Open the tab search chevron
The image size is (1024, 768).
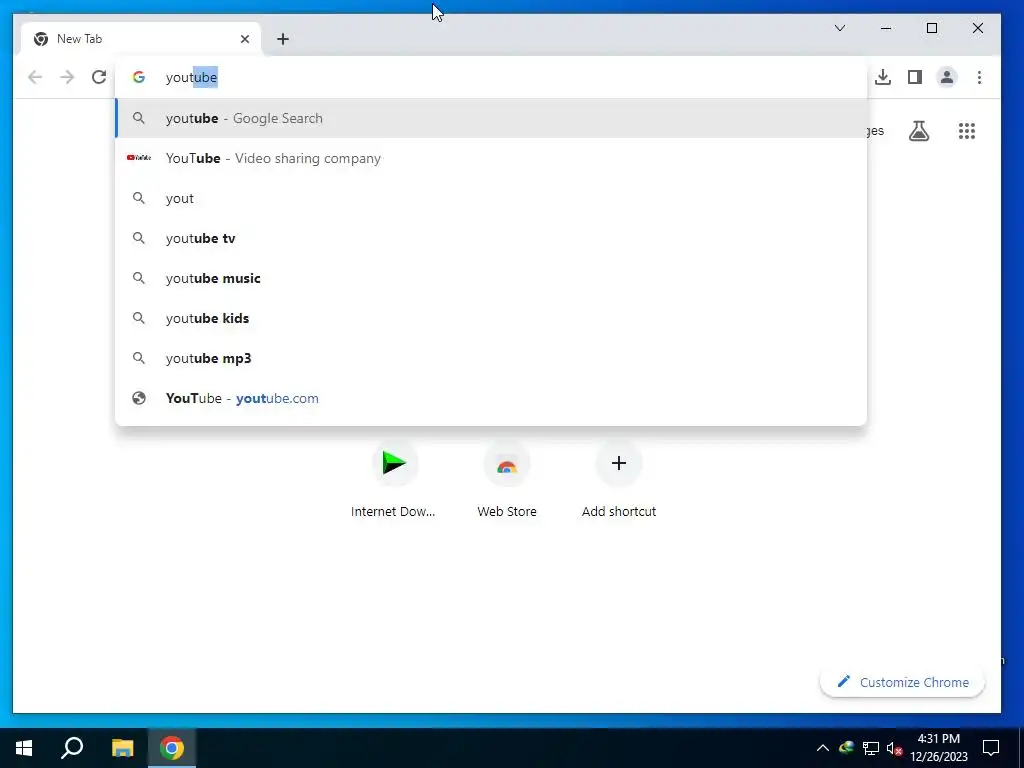(840, 28)
